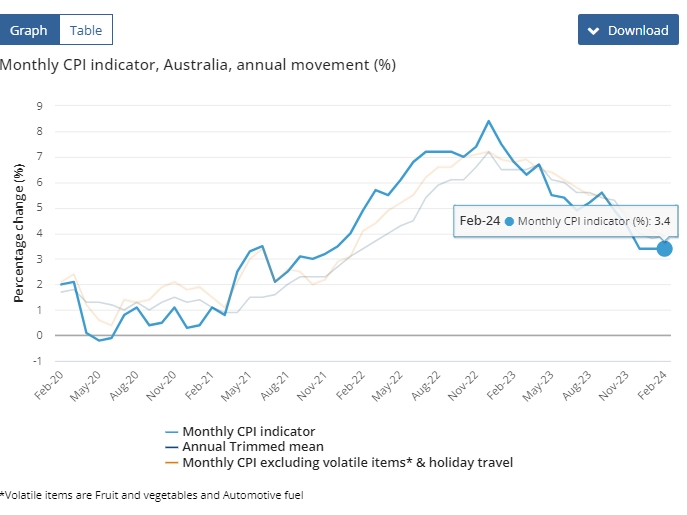Click the orange legend line marker
687x515 pixels.
point(174,463)
